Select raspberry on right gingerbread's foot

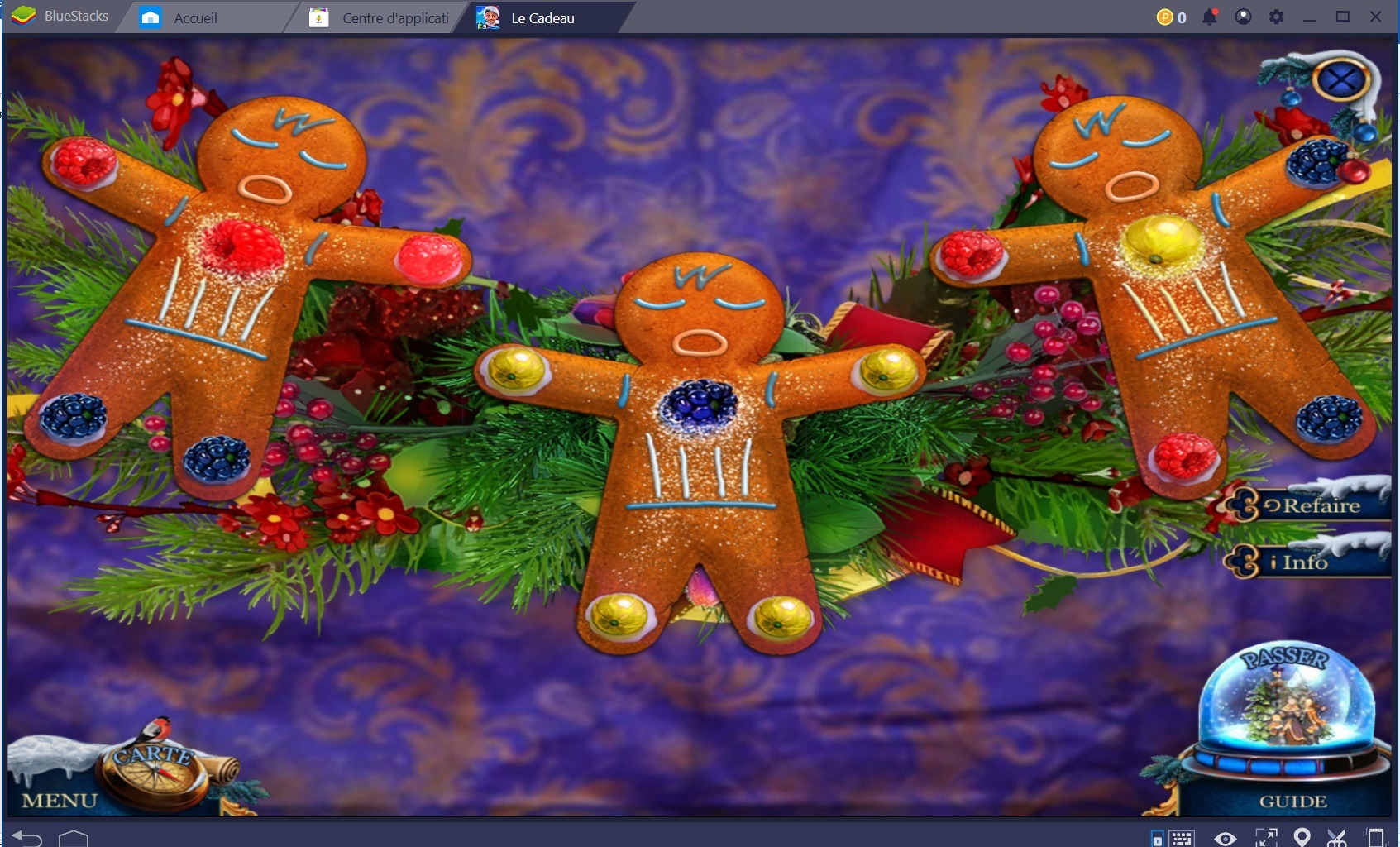[x=1184, y=457]
